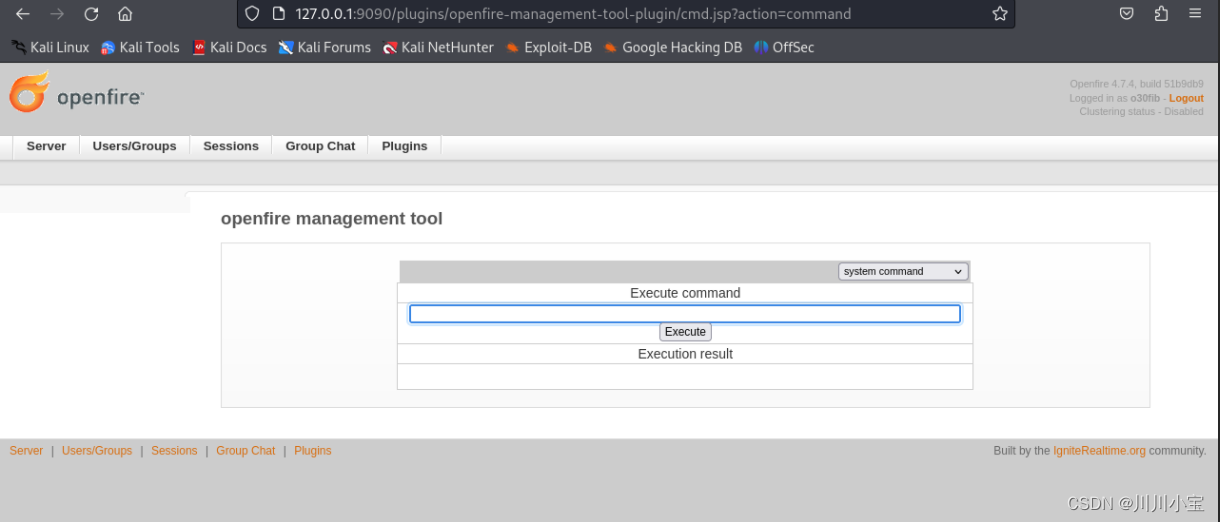Click the Execution result output area
This screenshot has height=522, width=1220.
685,376
